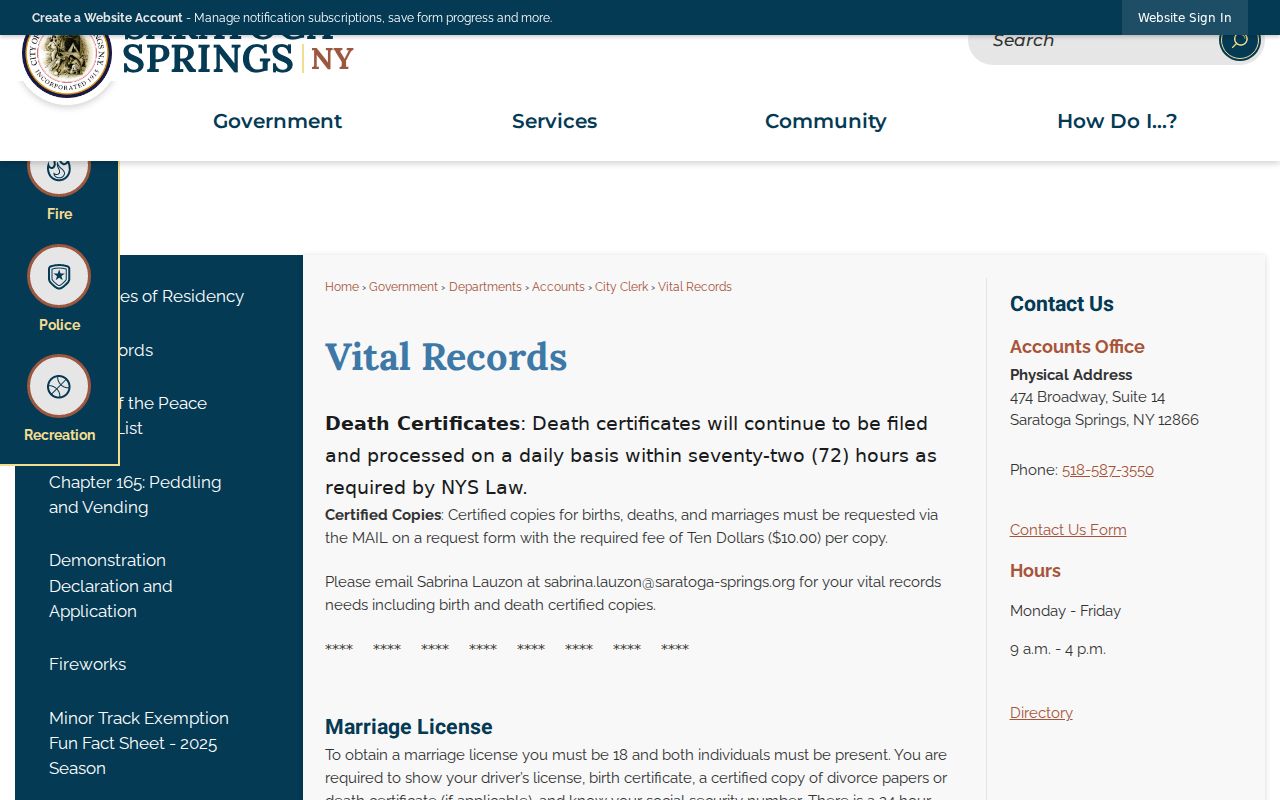Open the Government menu
The width and height of the screenshot is (1280, 800).
tap(277, 121)
